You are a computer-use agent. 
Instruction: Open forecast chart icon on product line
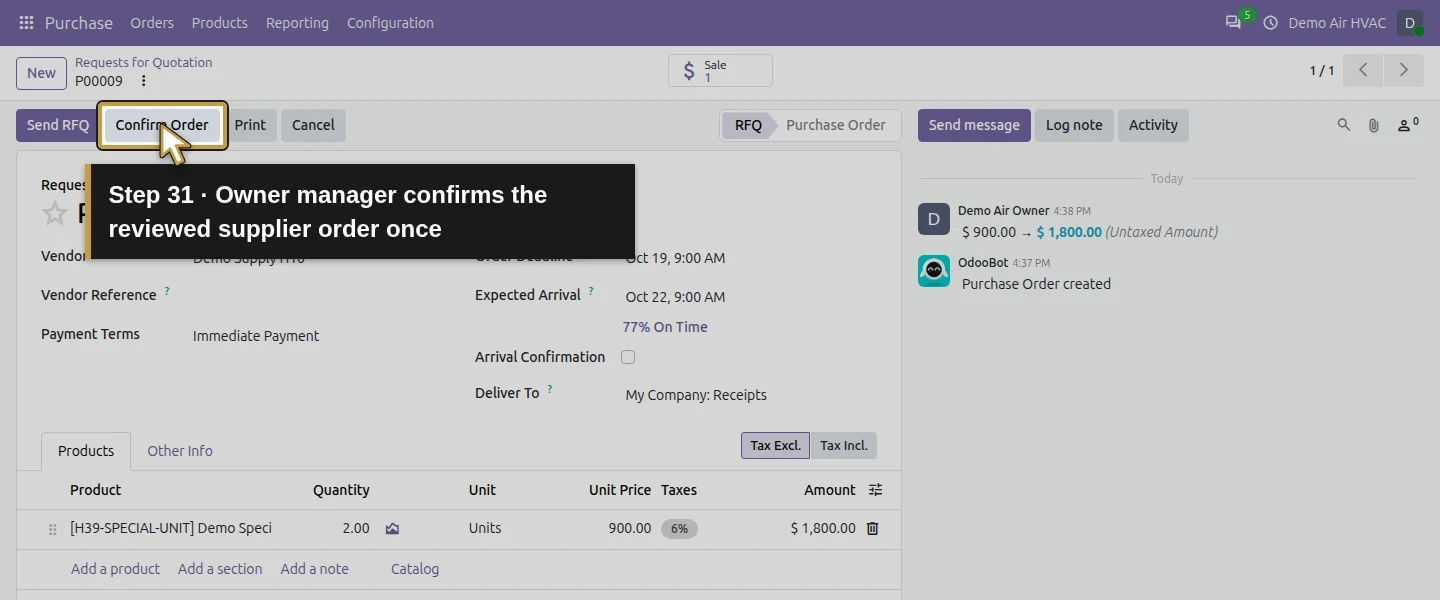392,528
